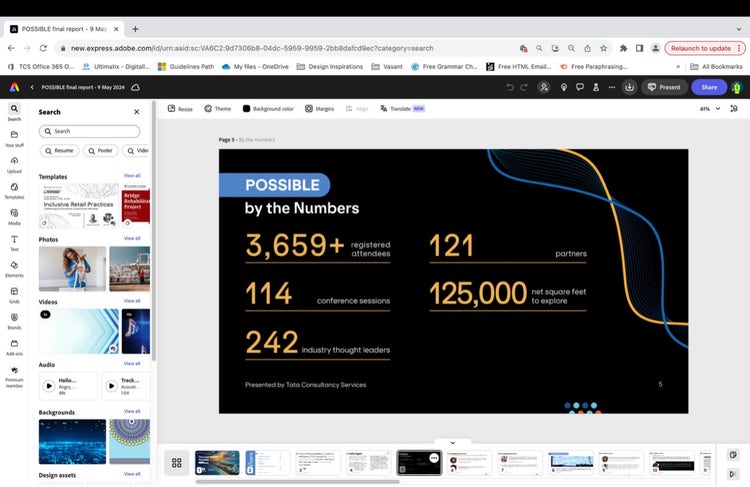This screenshot has height=487, width=750.
Task: Click the undo arrow
Action: [510, 87]
